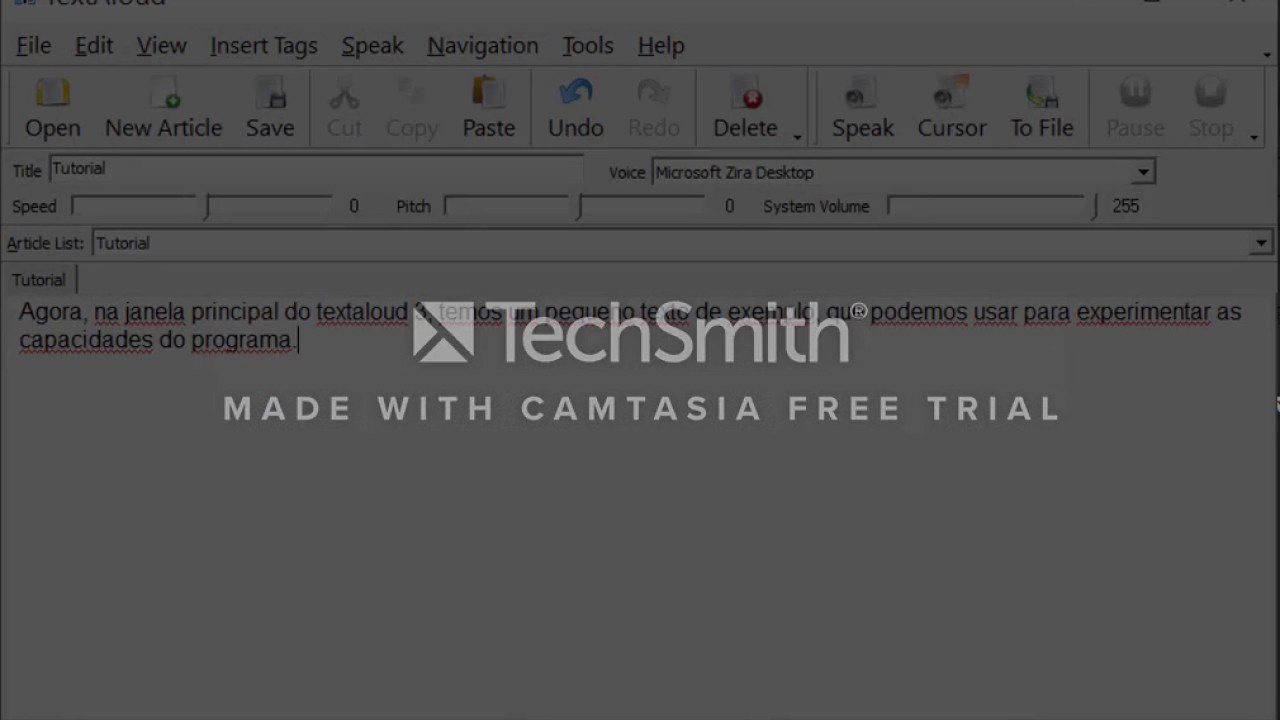Speak from the Cursor position
Viewport: 1280px width, 720px height.
951,108
